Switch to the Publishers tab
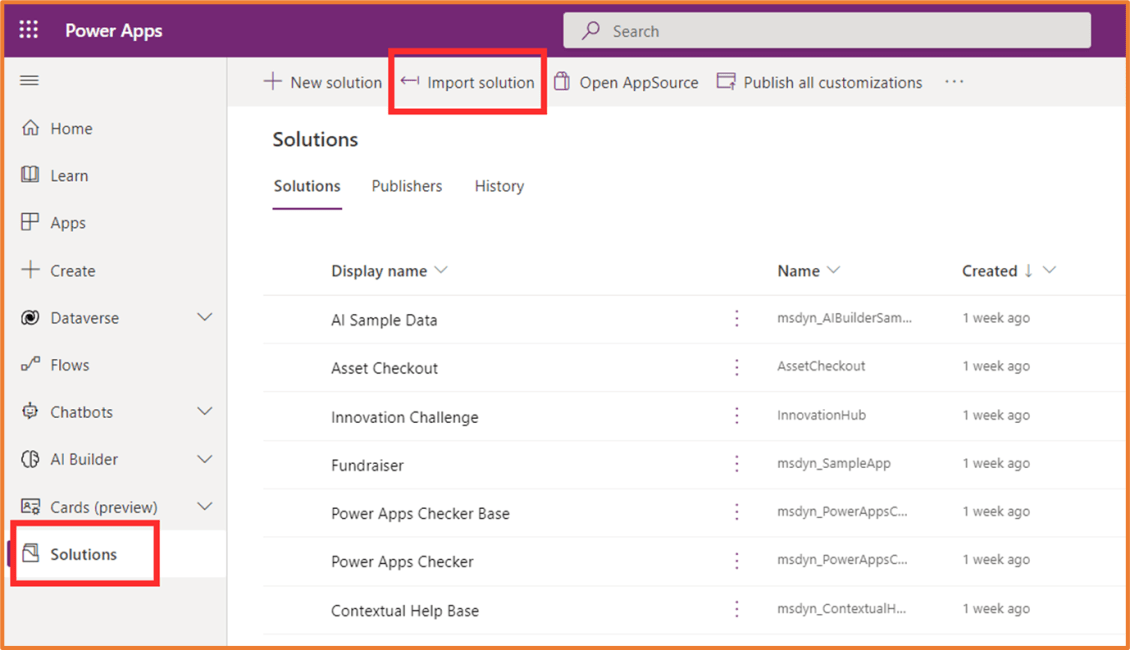Image resolution: width=1130 pixels, height=650 pixels. [406, 186]
